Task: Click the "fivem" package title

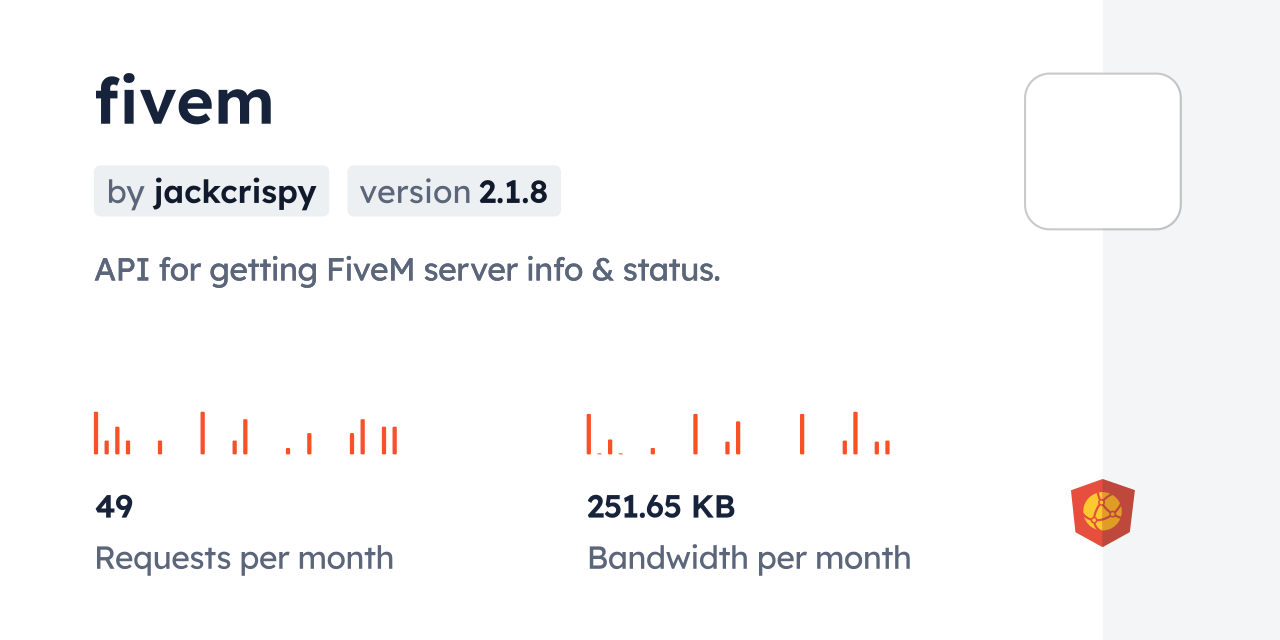Action: pyautogui.click(x=184, y=101)
